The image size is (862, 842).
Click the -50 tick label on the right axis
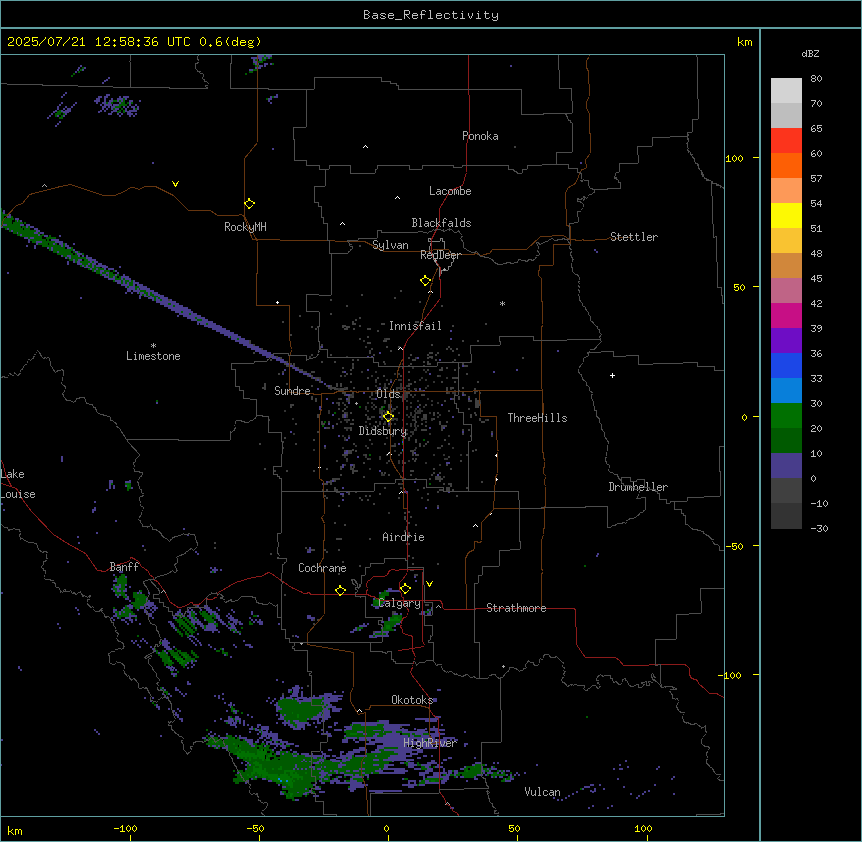[734, 546]
